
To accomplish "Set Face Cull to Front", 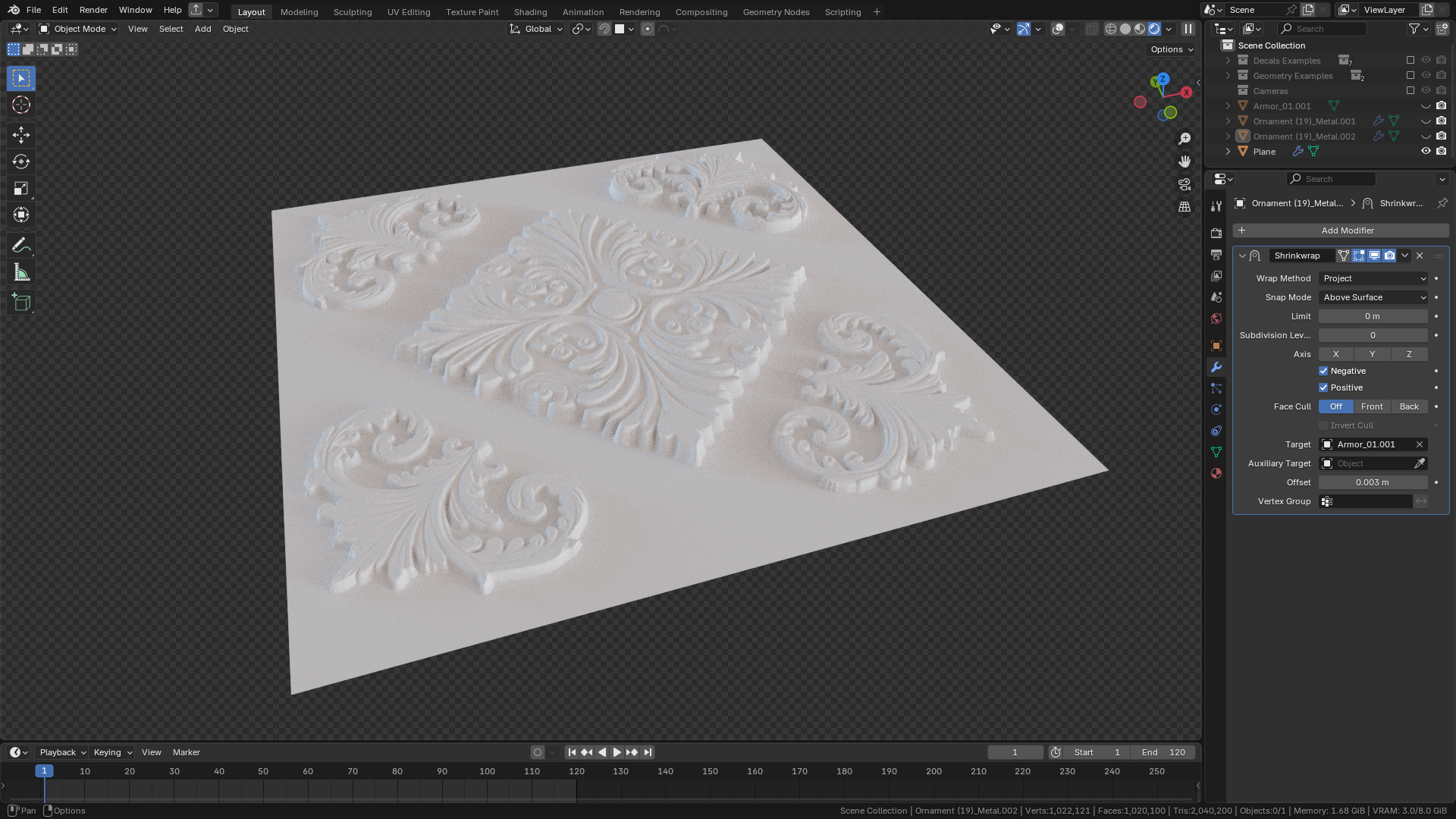I will [x=1372, y=406].
